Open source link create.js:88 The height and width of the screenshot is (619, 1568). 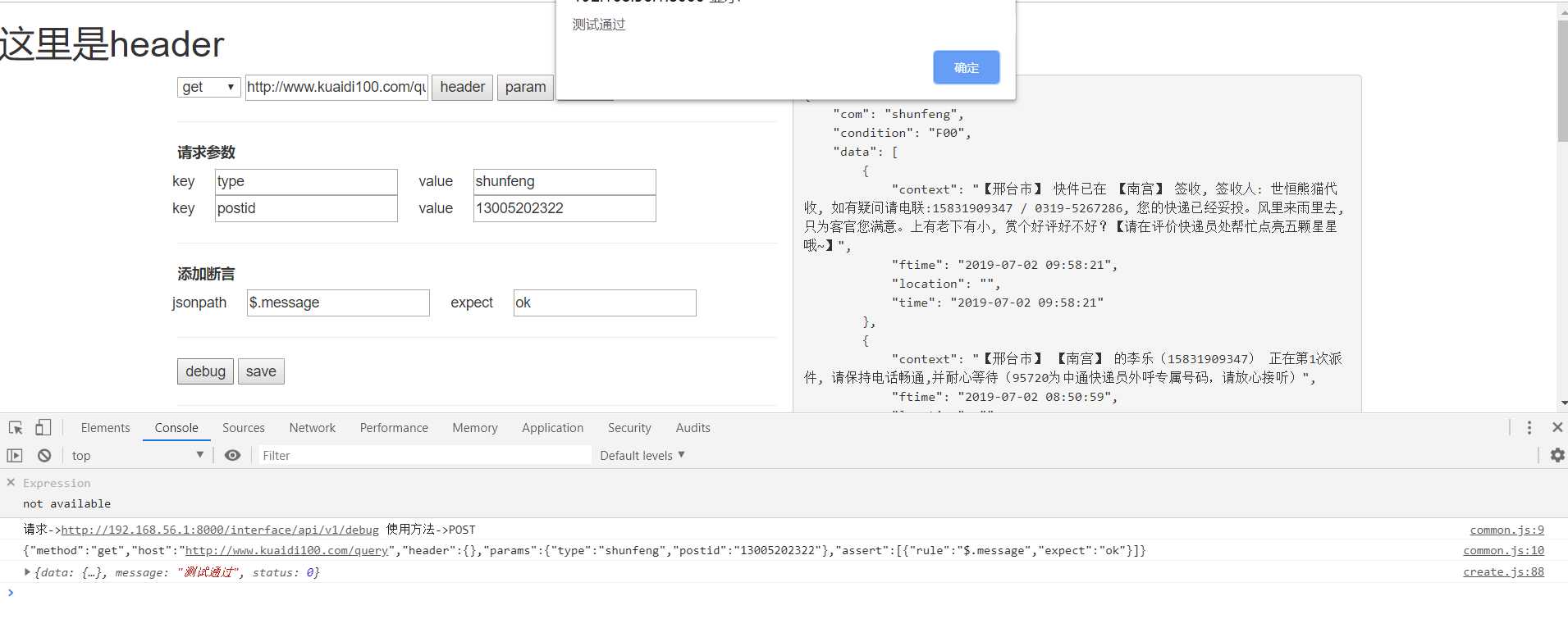click(x=1503, y=572)
